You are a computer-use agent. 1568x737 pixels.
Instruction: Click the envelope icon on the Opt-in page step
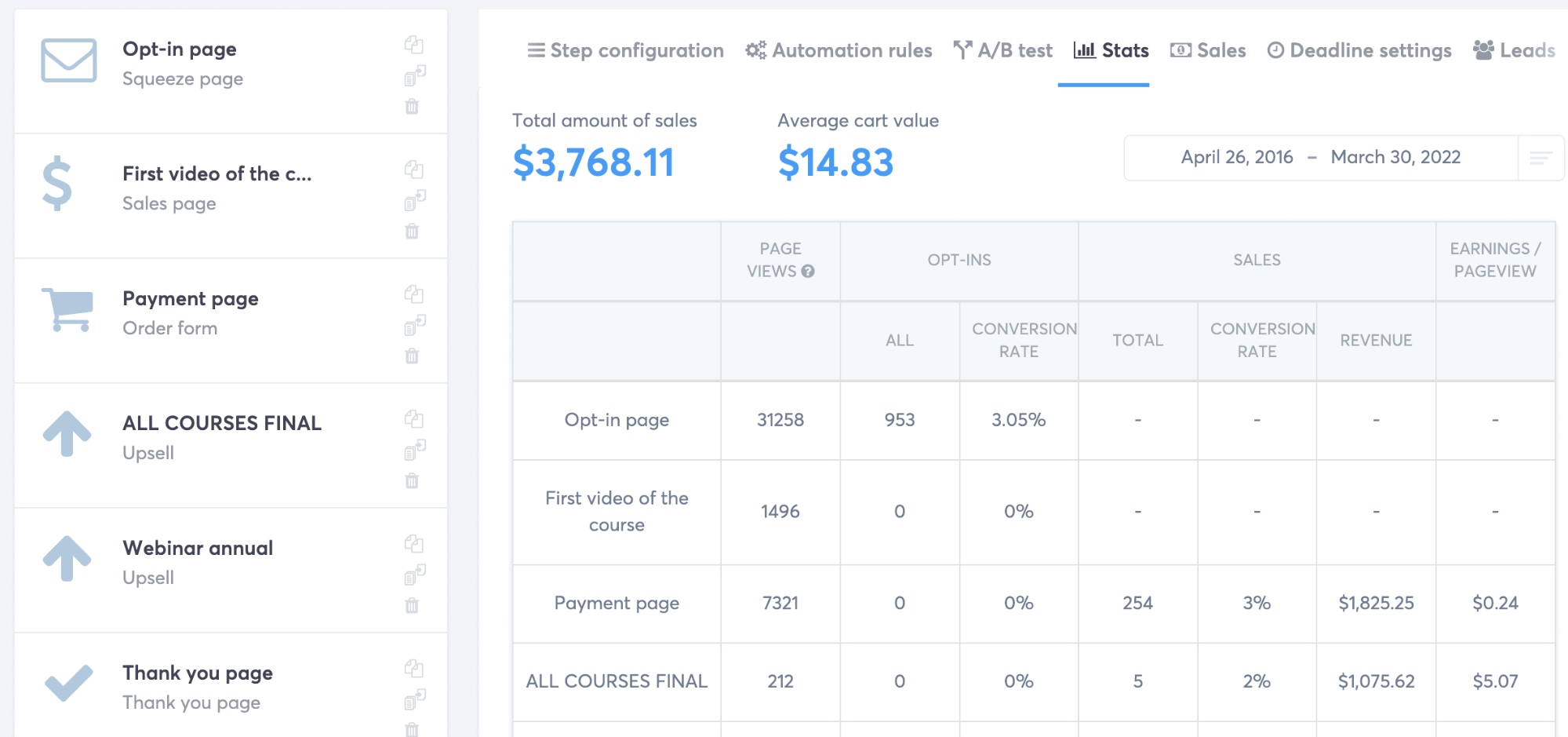66,58
